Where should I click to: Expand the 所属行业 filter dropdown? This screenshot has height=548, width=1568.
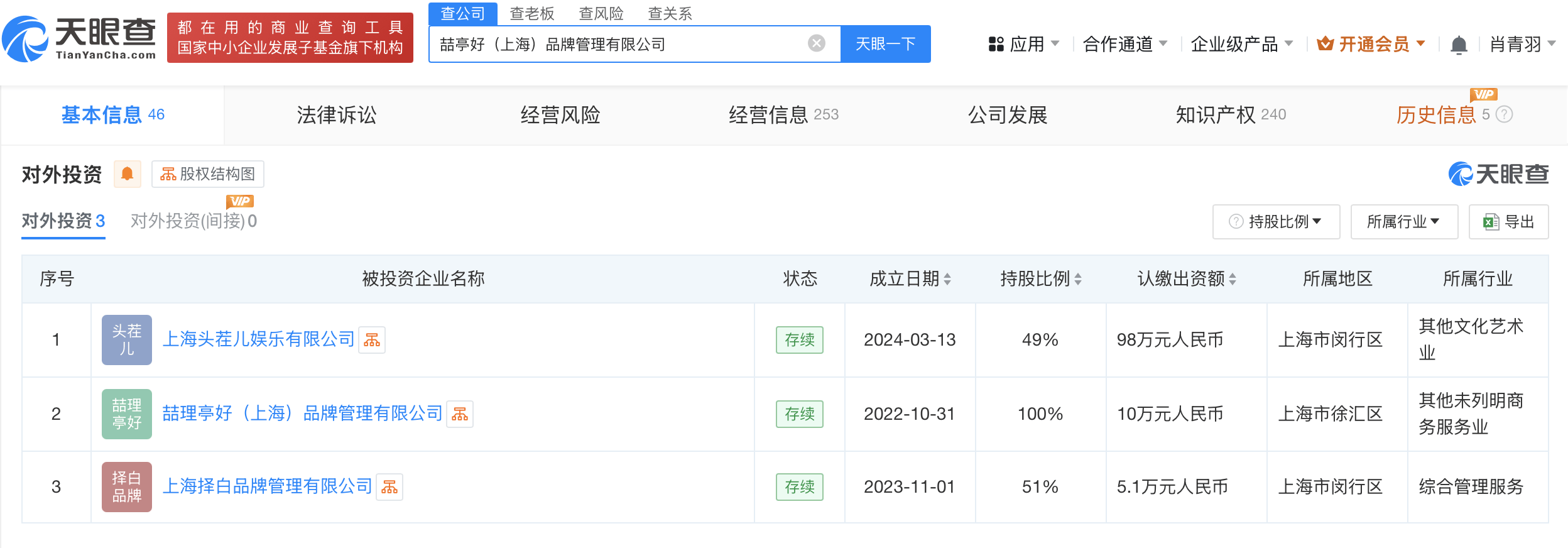point(1404,222)
